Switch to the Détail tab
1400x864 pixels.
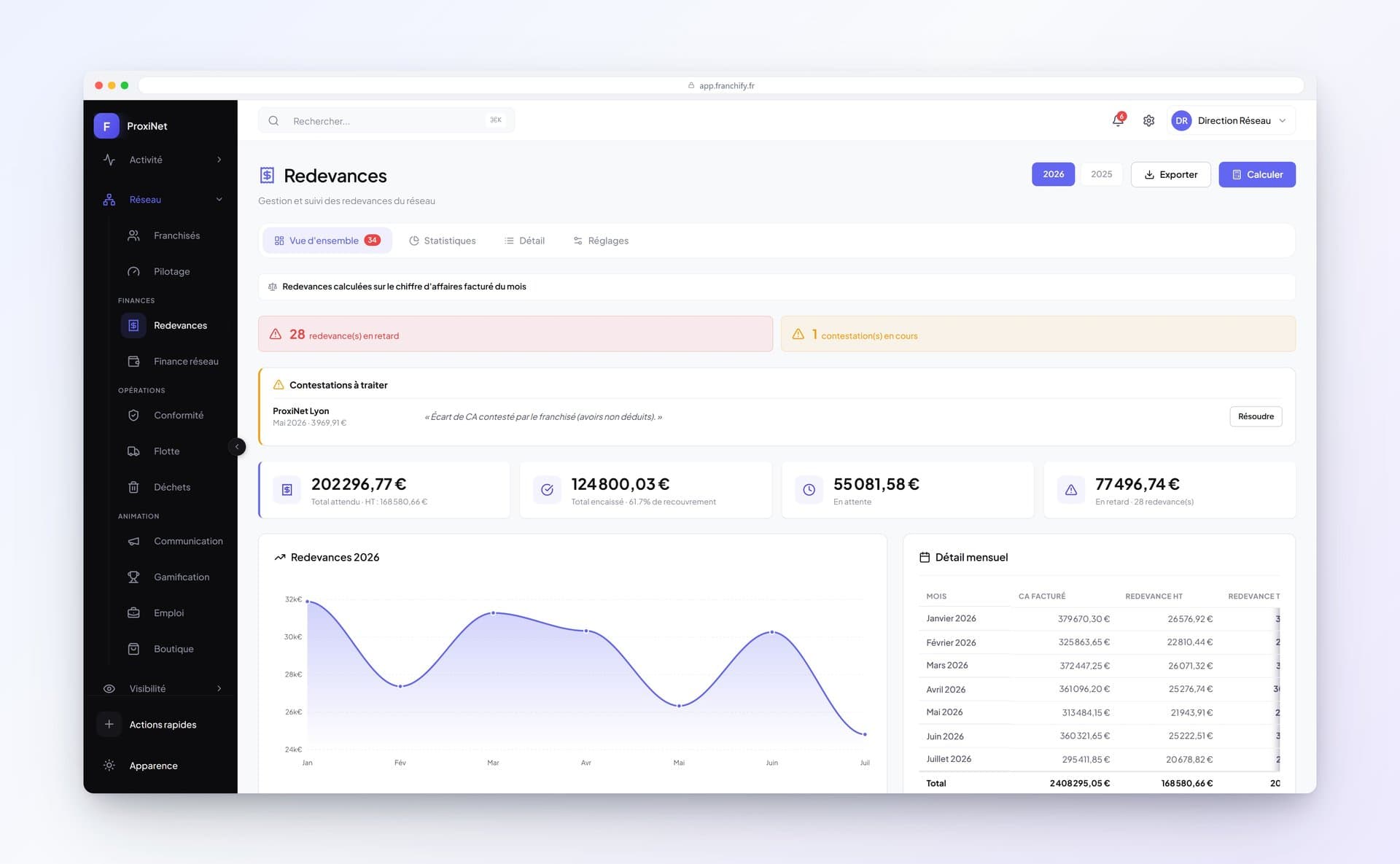point(524,241)
